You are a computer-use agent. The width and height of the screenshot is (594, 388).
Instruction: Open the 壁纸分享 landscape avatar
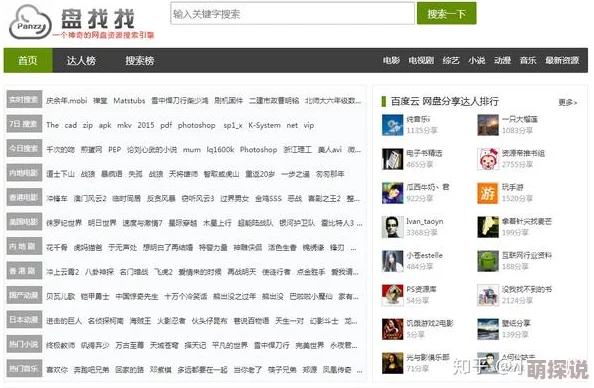(x=488, y=329)
